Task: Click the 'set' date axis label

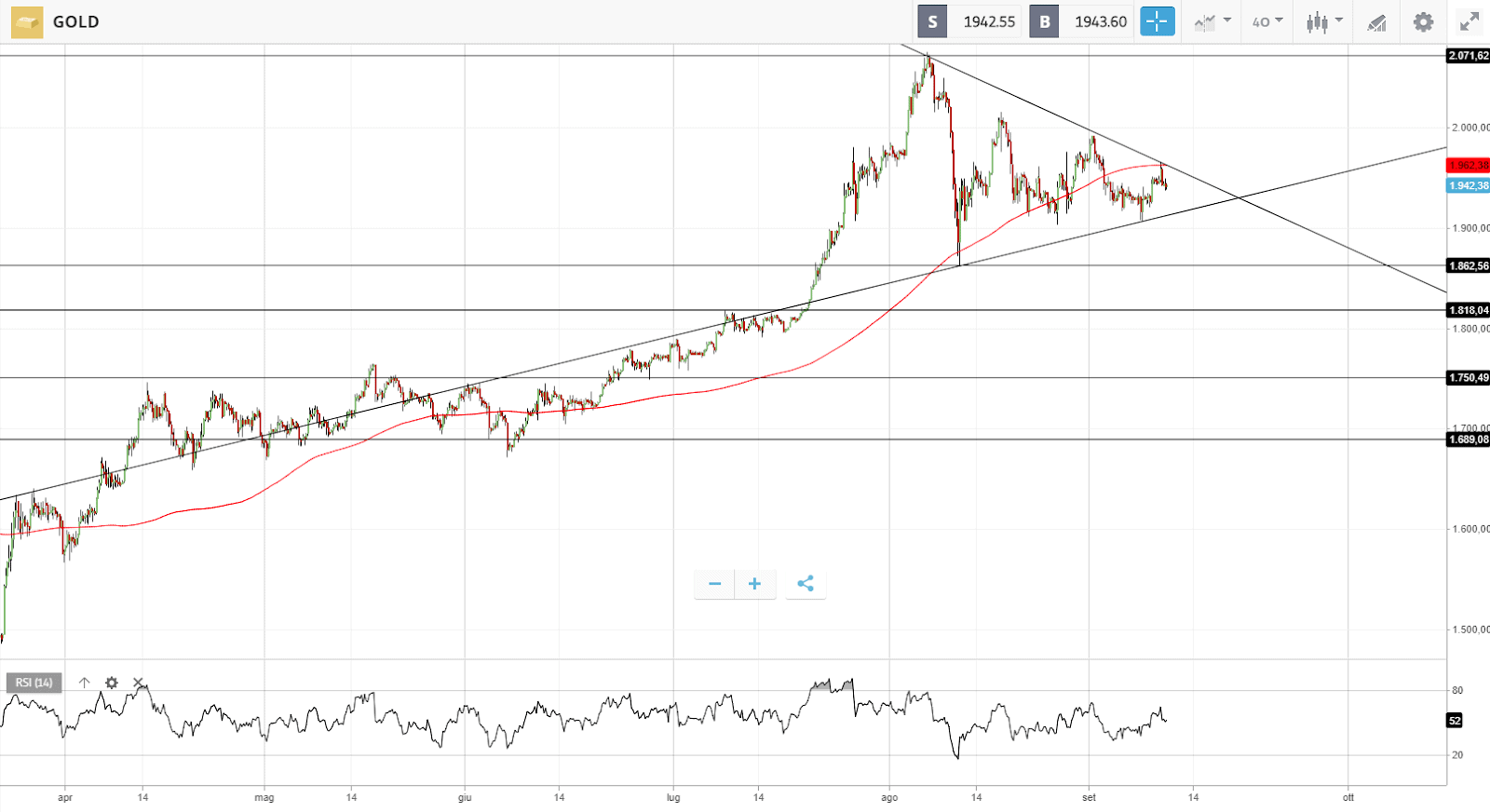Action: (1090, 797)
